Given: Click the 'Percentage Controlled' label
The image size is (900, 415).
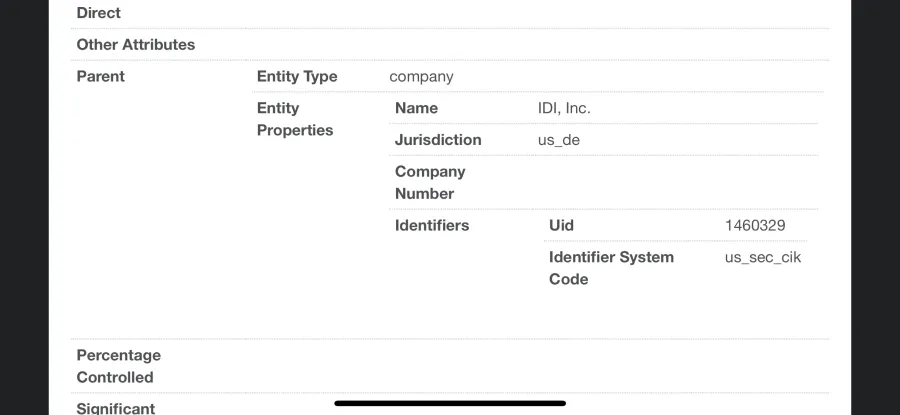Looking at the screenshot, I should [119, 366].
